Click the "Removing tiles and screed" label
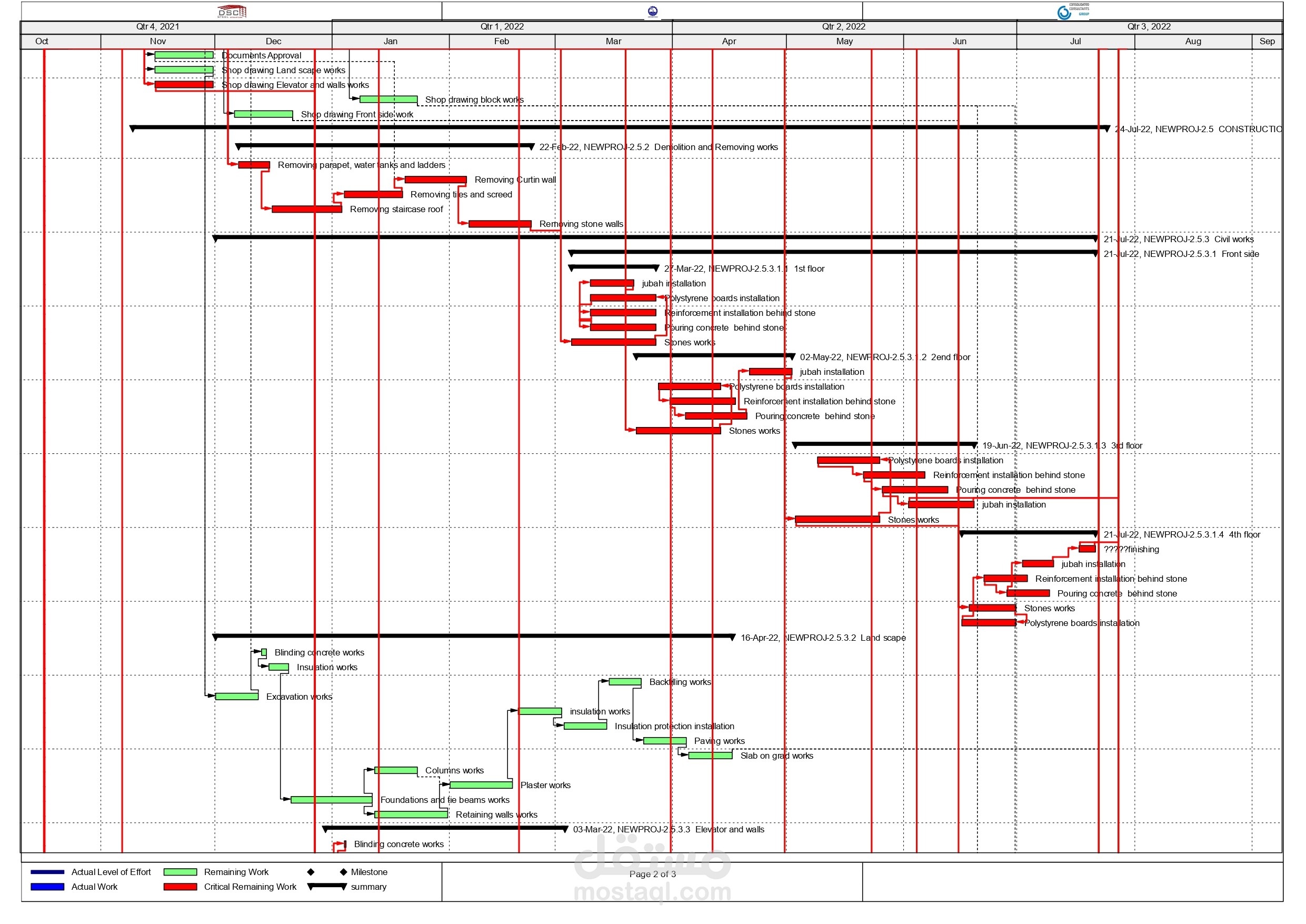The width and height of the screenshot is (1306, 924). [x=461, y=195]
